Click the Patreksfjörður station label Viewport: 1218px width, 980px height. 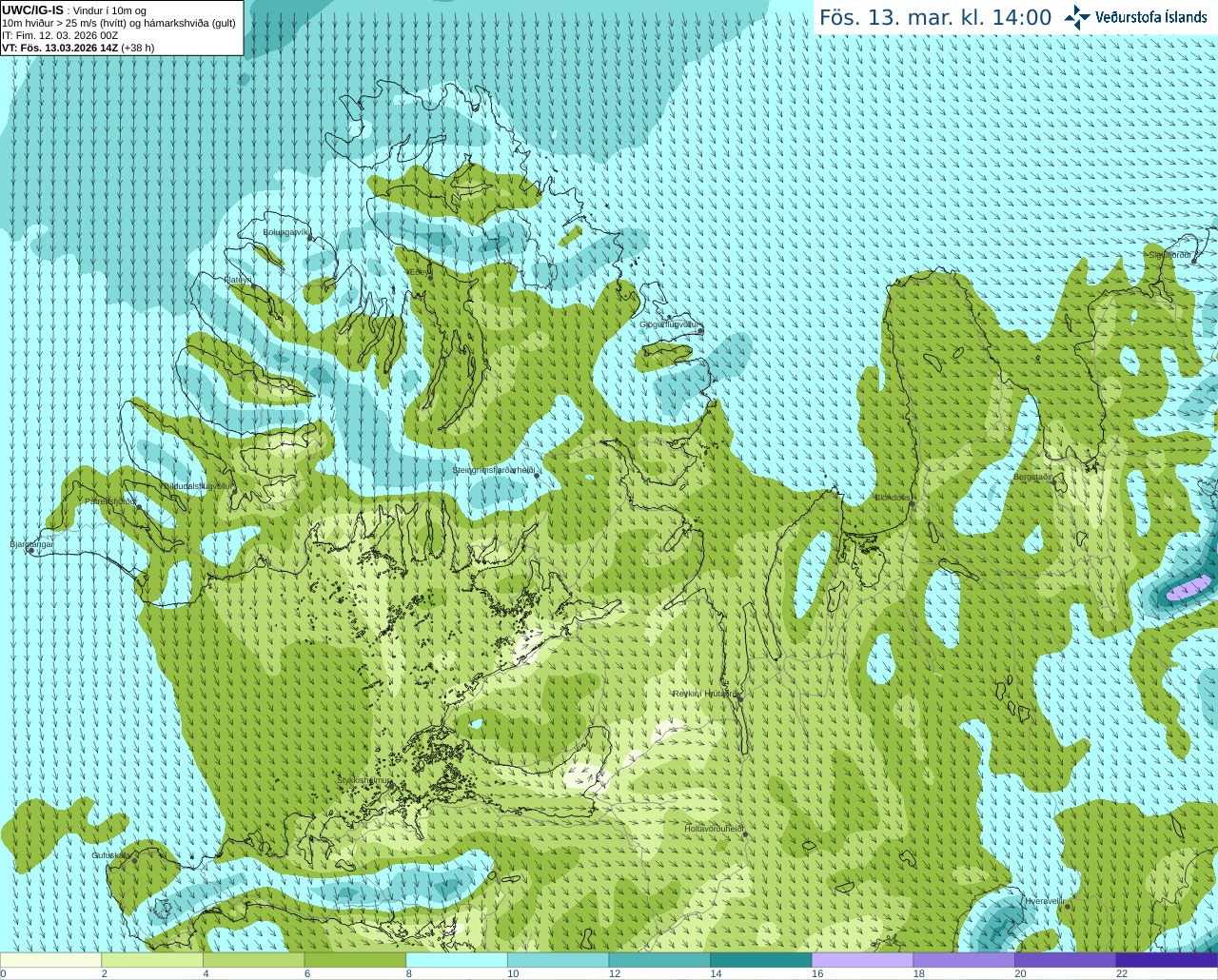coord(110,500)
